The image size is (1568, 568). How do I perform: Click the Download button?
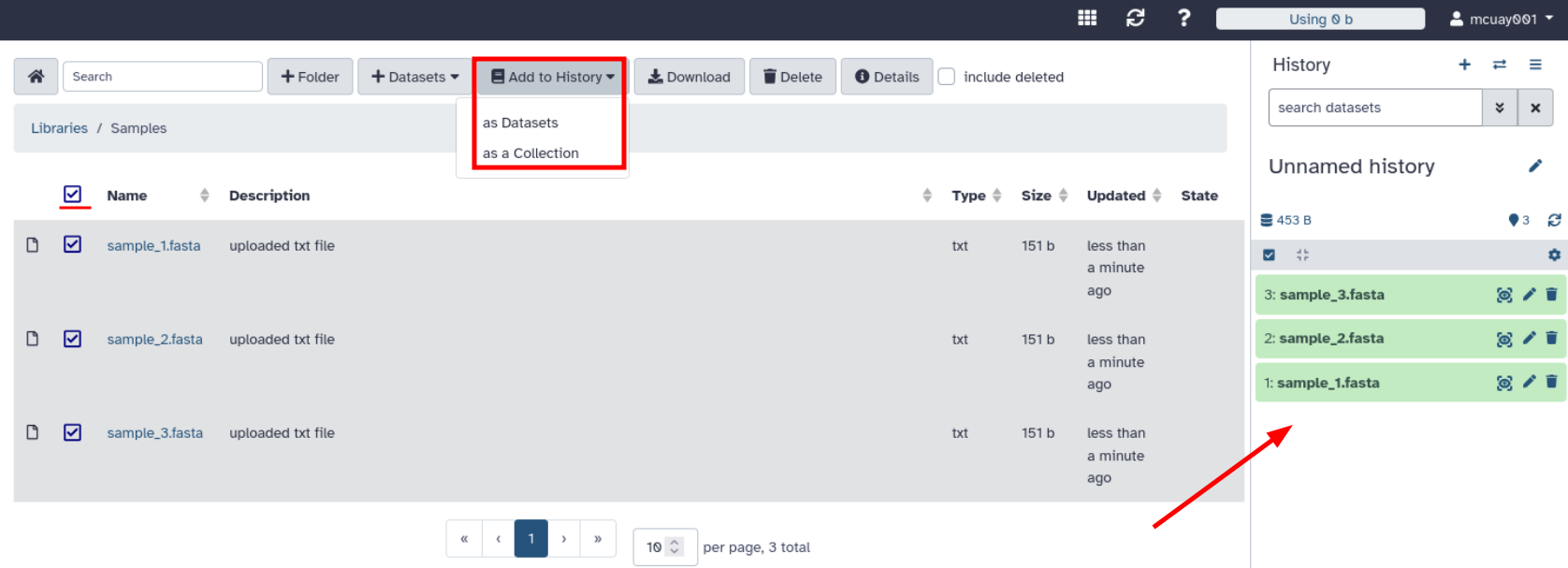690,77
